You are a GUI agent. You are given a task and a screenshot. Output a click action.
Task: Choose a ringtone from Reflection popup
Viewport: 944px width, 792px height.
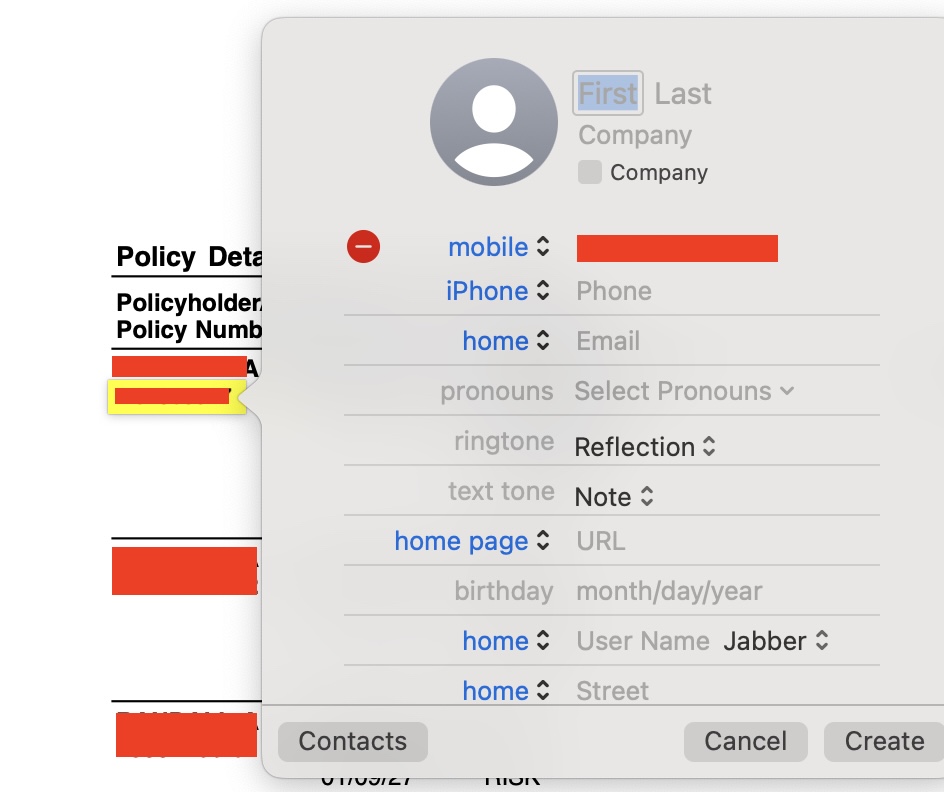click(x=645, y=447)
